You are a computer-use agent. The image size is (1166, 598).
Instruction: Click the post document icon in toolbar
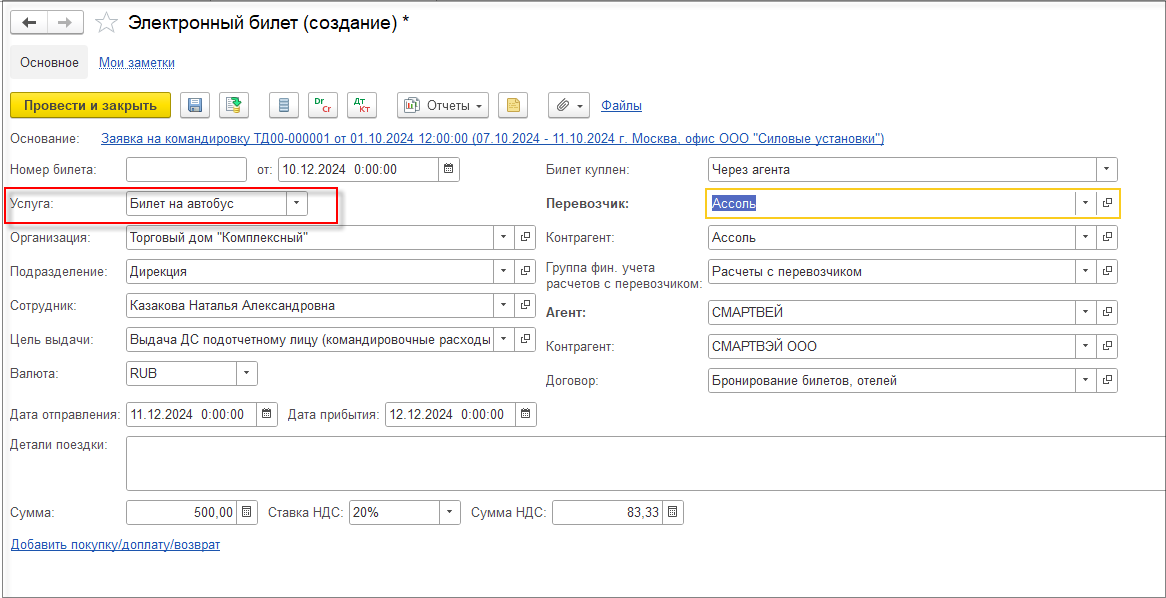[233, 106]
